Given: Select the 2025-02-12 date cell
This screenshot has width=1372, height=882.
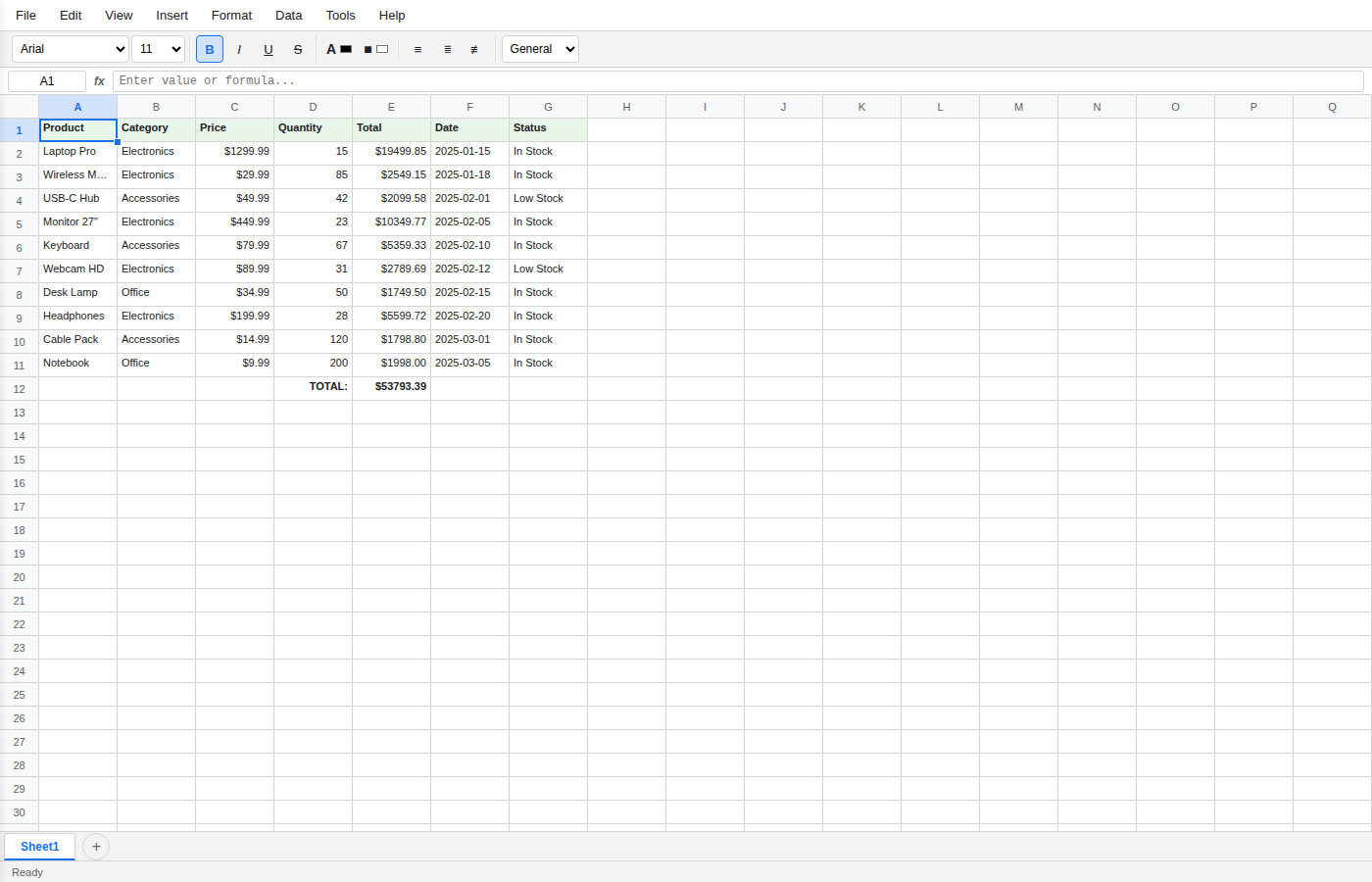Looking at the screenshot, I should pos(470,271).
